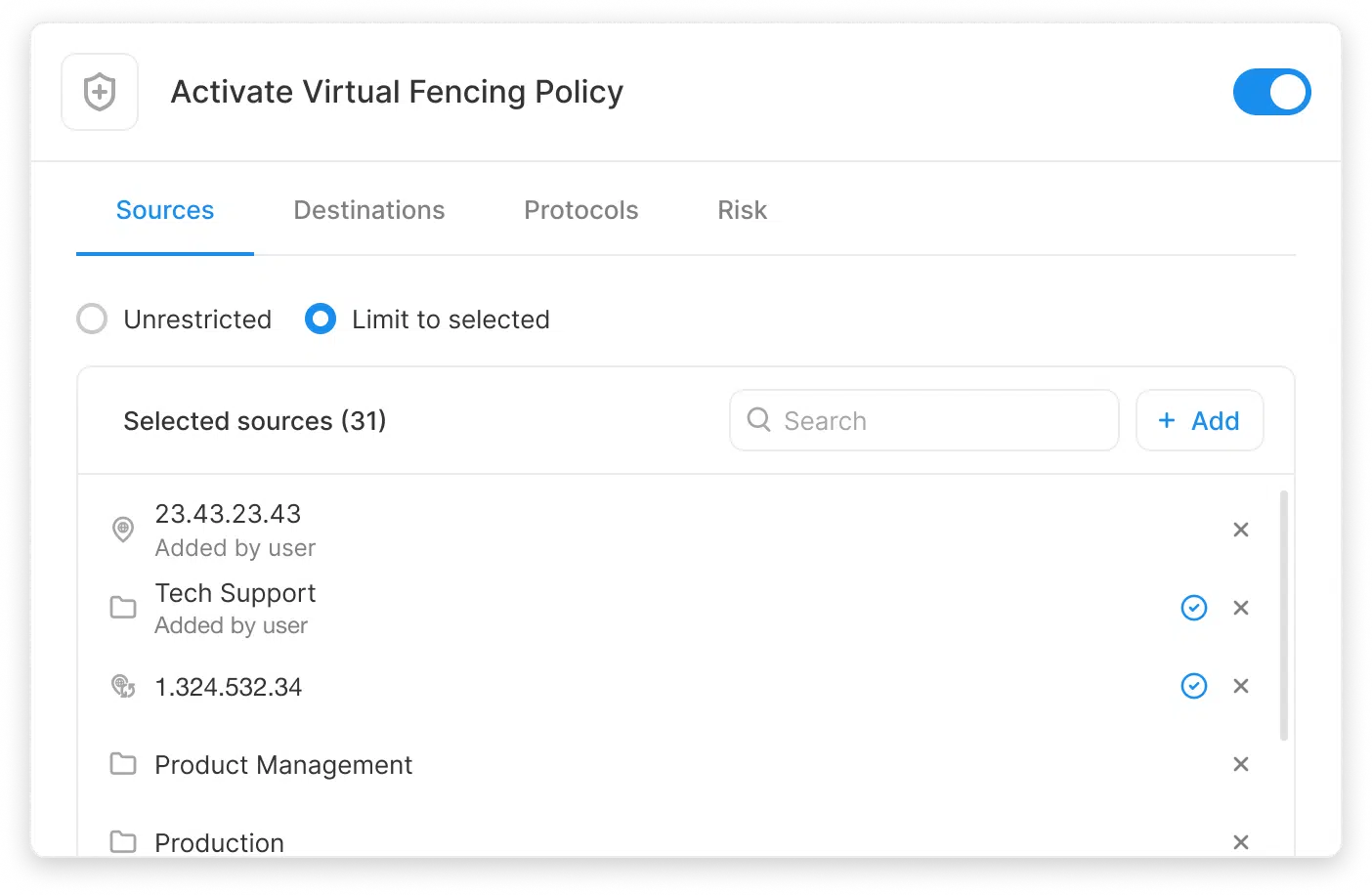Disable the Virtual Fencing Policy toggle
The image size is (1372, 895).
pos(1271,93)
